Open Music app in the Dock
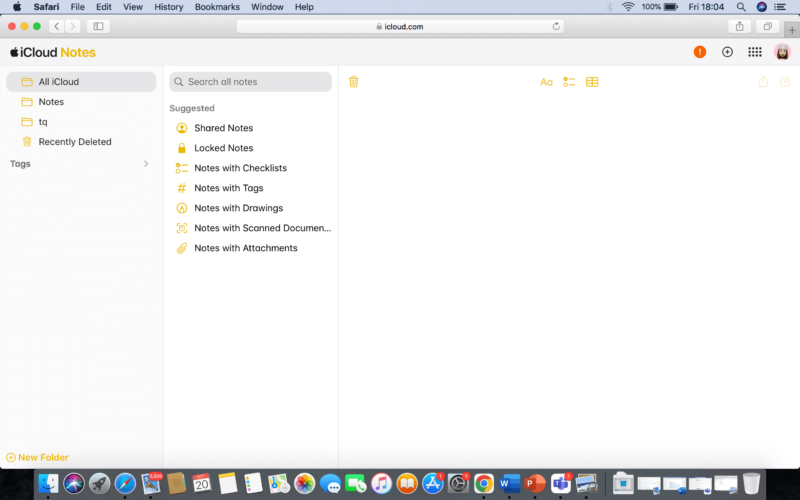The width and height of the screenshot is (800, 500). (x=381, y=483)
